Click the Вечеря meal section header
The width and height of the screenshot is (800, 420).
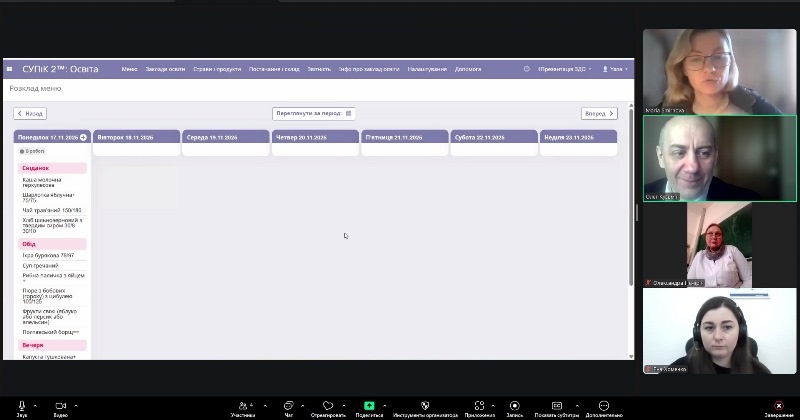click(x=52, y=345)
